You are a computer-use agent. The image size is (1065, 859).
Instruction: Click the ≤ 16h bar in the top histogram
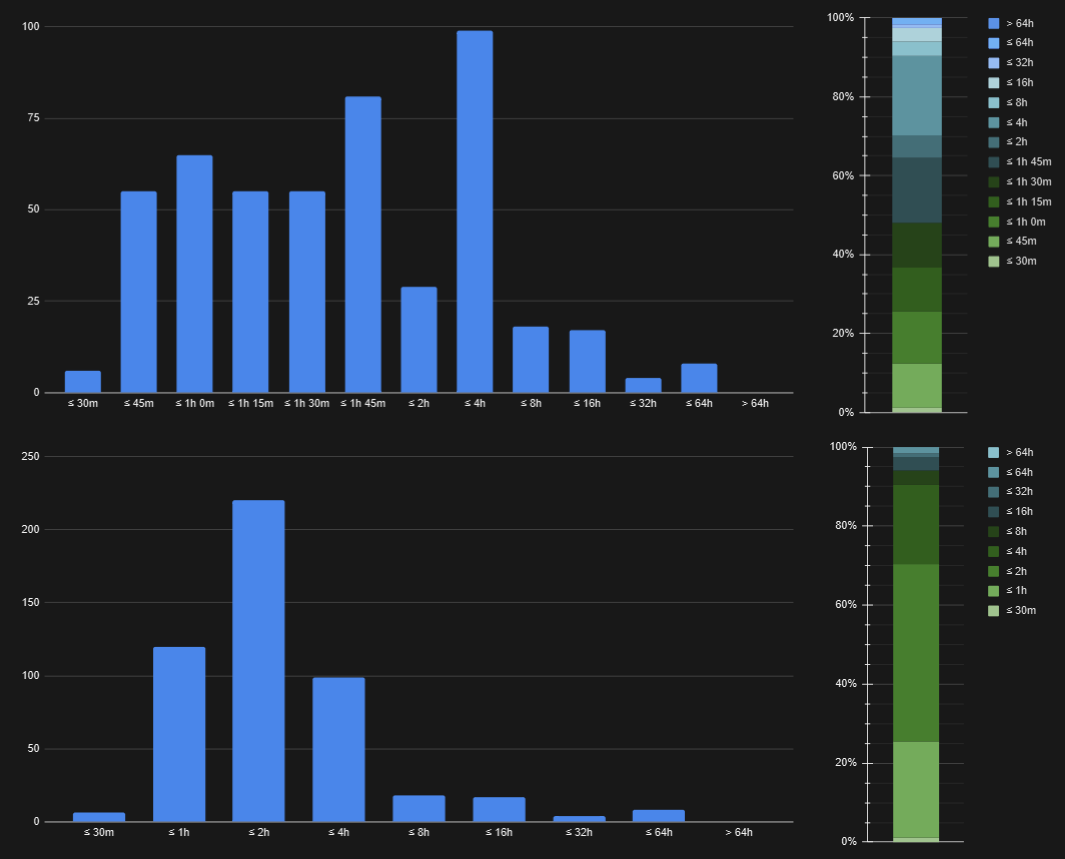click(x=588, y=361)
